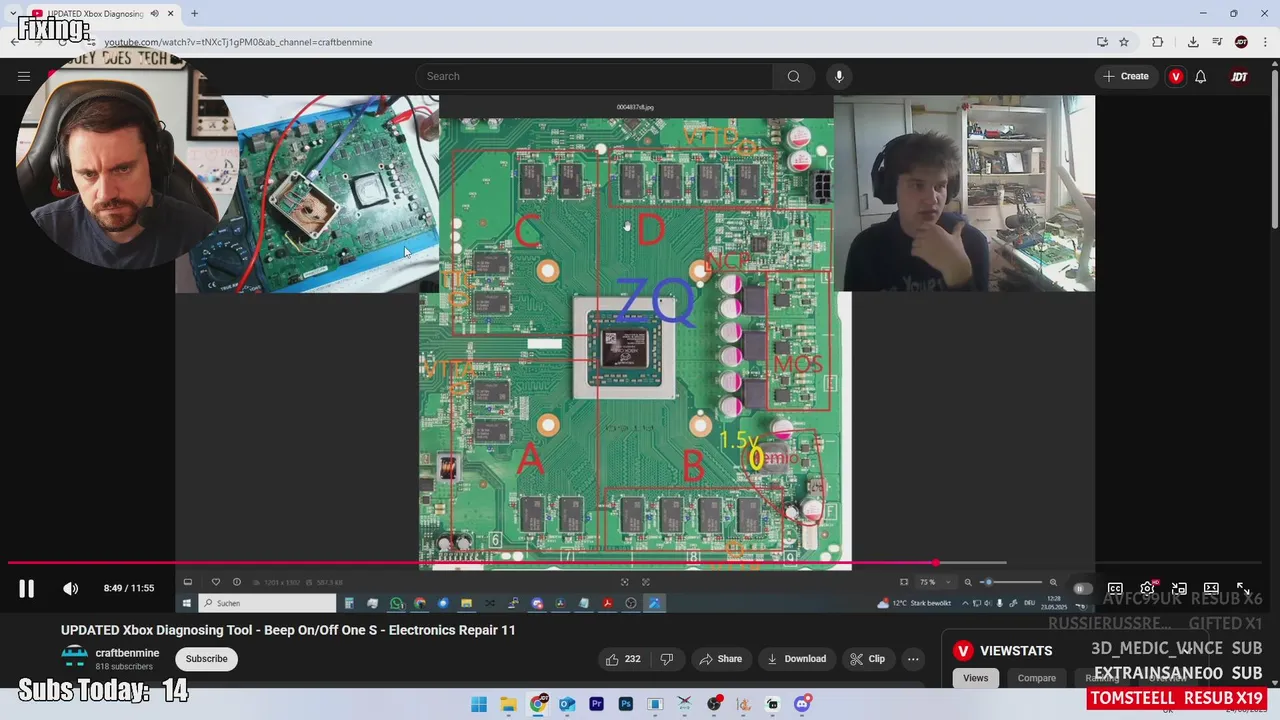The width and height of the screenshot is (1280, 720).
Task: Enter fullscreen with the expand icon
Action: [1243, 589]
